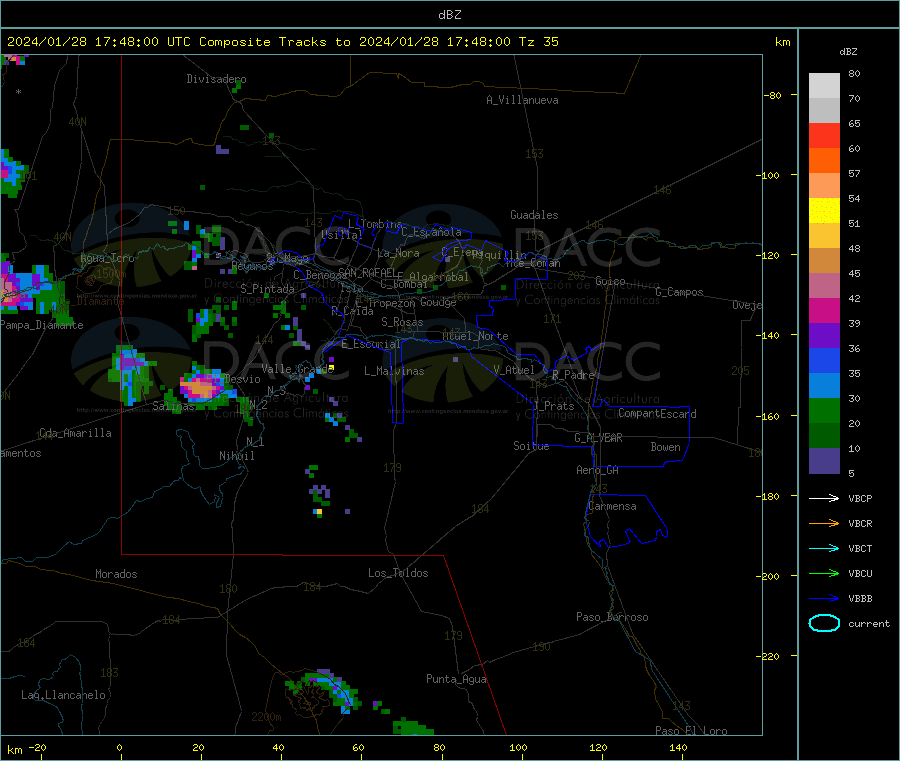Click the dBZ title at top center
This screenshot has height=761, width=900.
pos(449,15)
